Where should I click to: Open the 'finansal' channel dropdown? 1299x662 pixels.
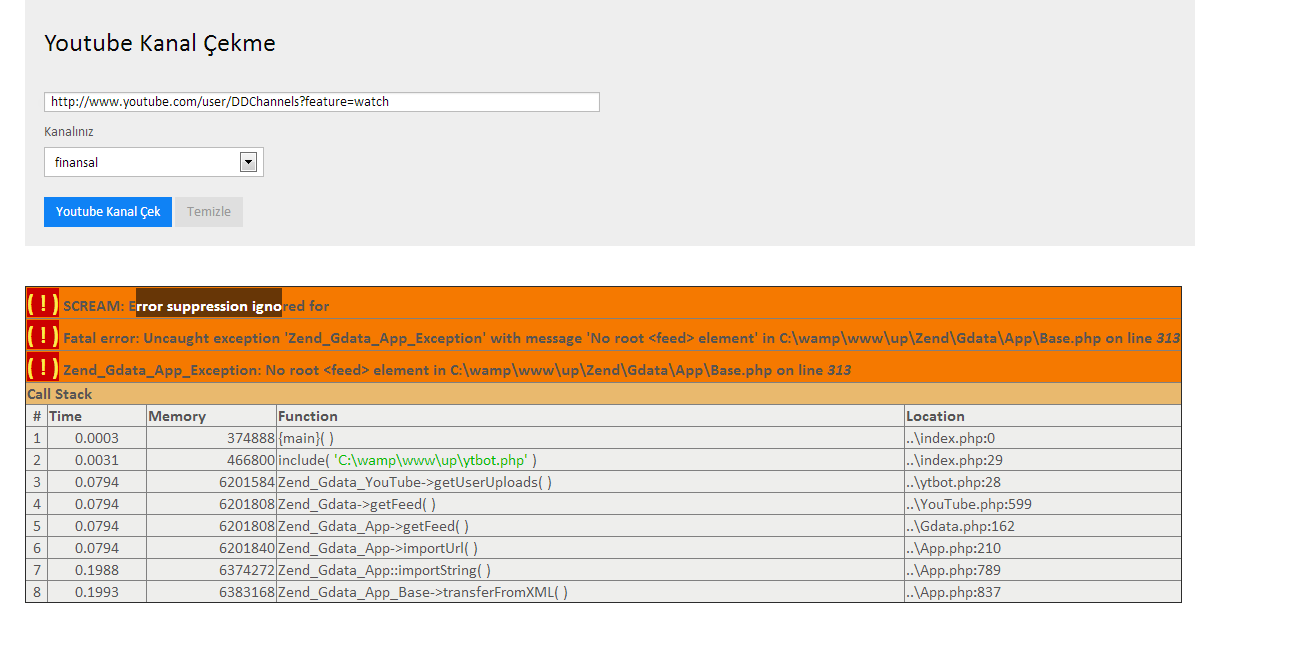click(154, 162)
